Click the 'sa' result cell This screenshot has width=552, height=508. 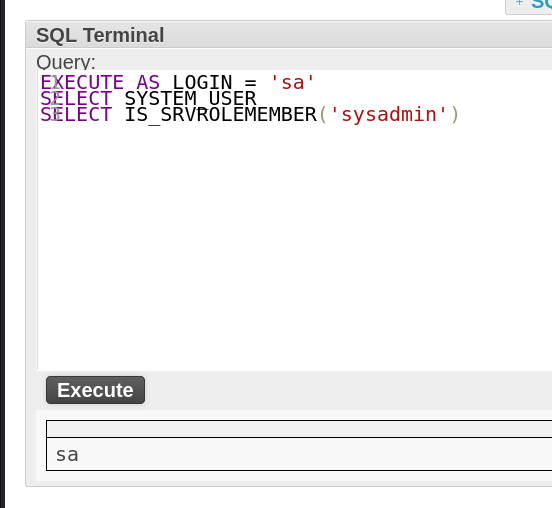[299, 454]
